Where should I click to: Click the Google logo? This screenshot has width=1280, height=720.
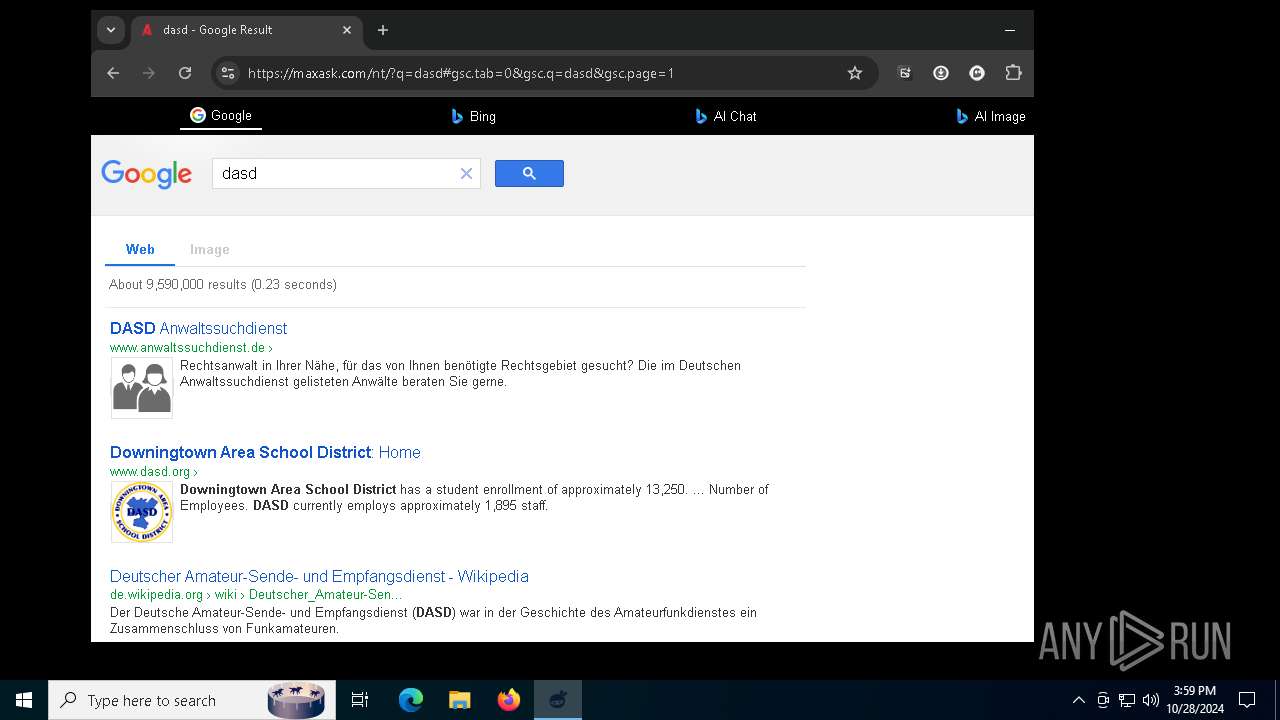point(146,174)
